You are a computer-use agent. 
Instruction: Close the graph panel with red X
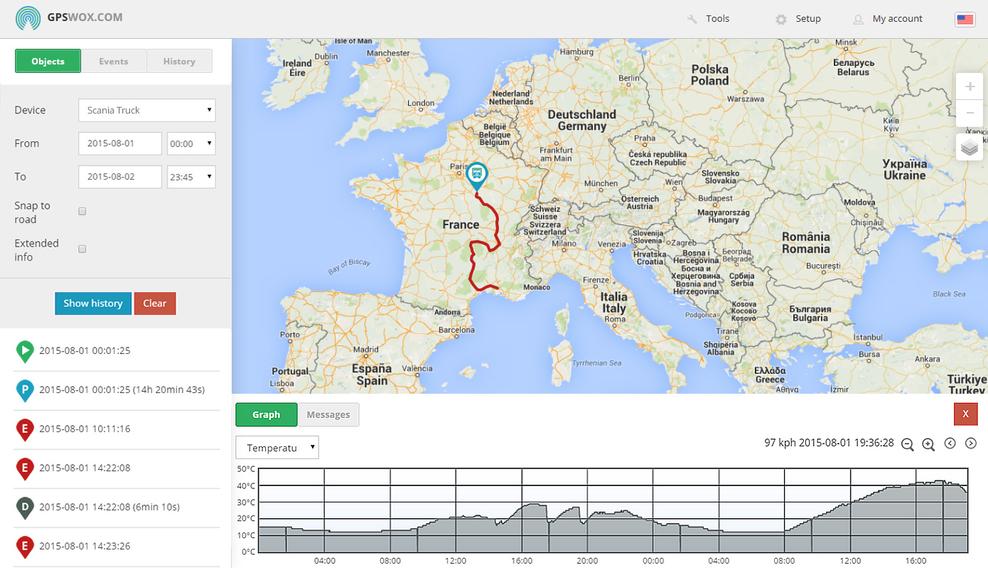[965, 414]
